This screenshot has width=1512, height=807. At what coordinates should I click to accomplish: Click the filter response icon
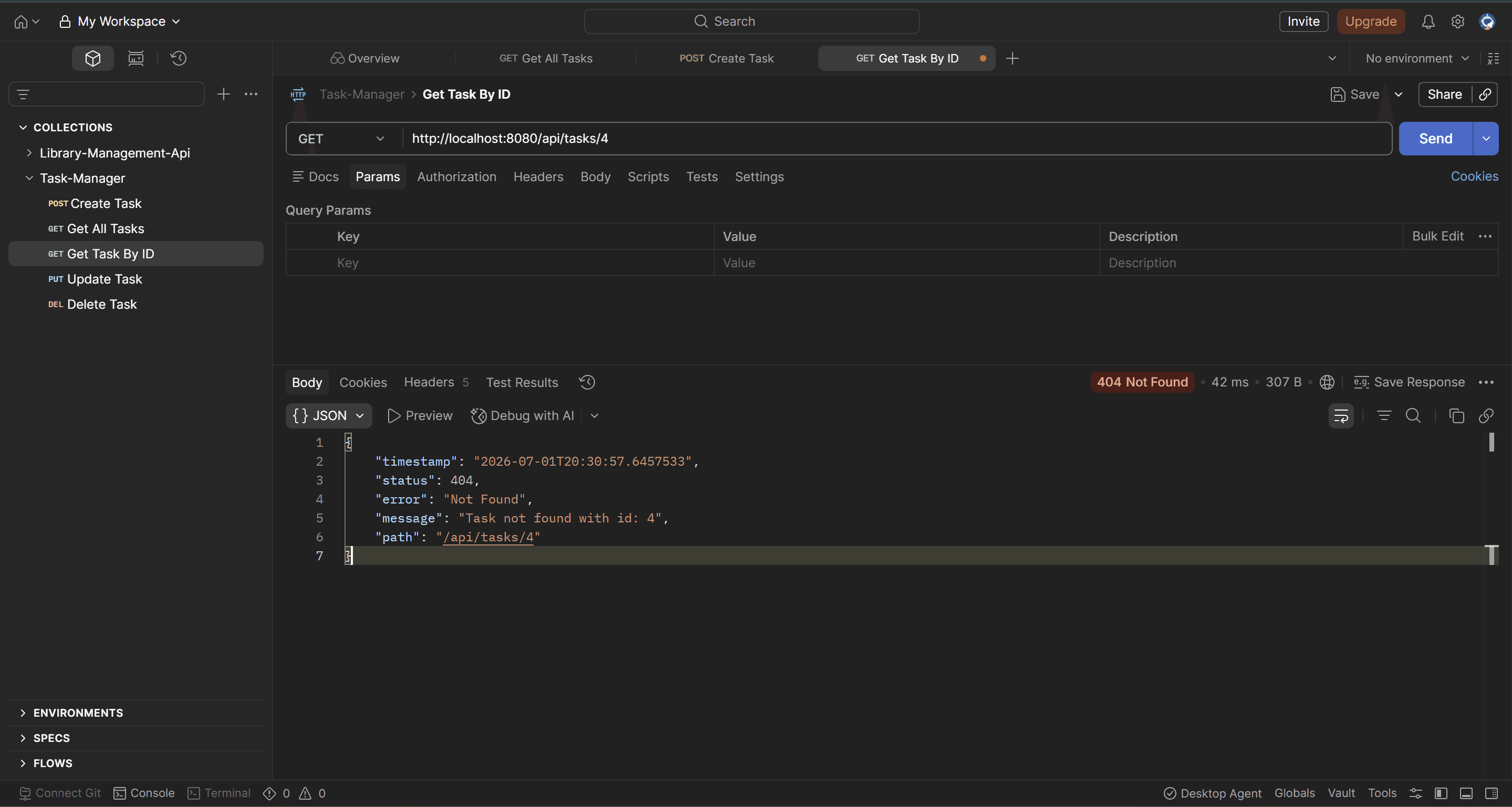click(x=1383, y=415)
